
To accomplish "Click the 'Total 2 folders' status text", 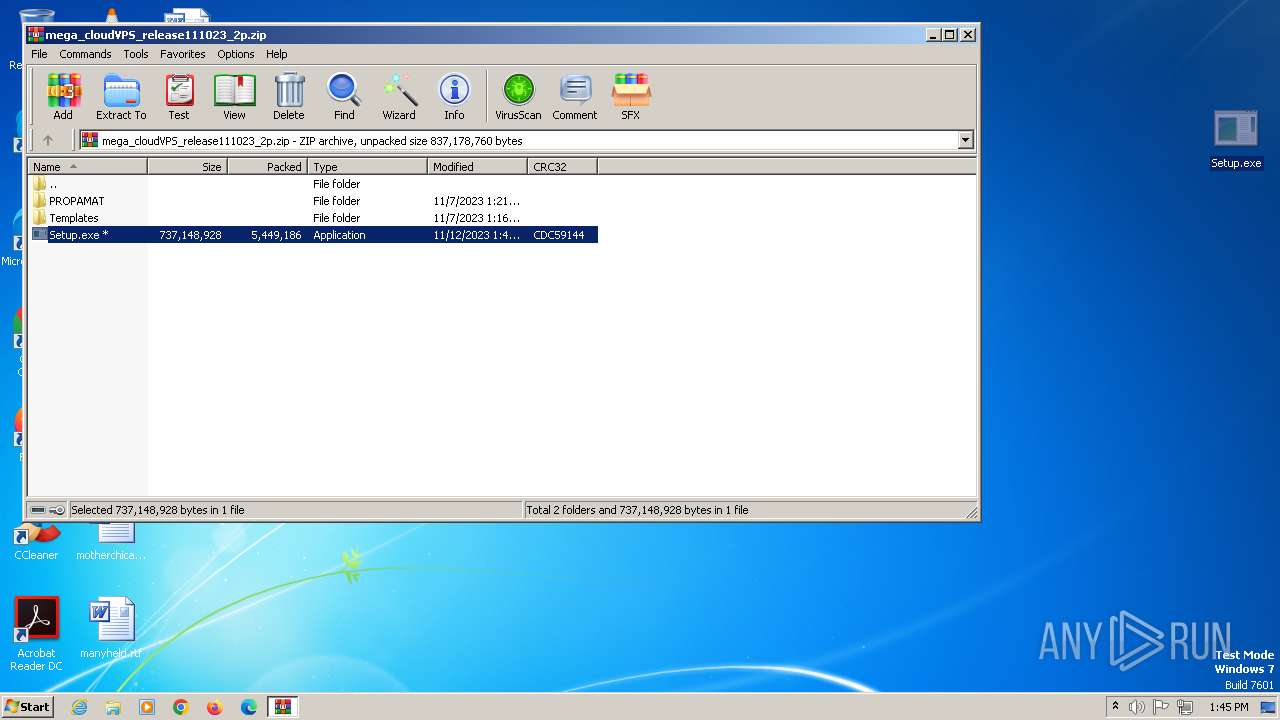I will tap(637, 510).
